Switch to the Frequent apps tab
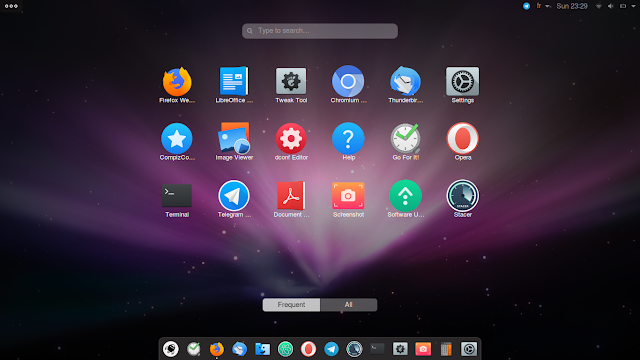The height and width of the screenshot is (360, 640). click(291, 305)
